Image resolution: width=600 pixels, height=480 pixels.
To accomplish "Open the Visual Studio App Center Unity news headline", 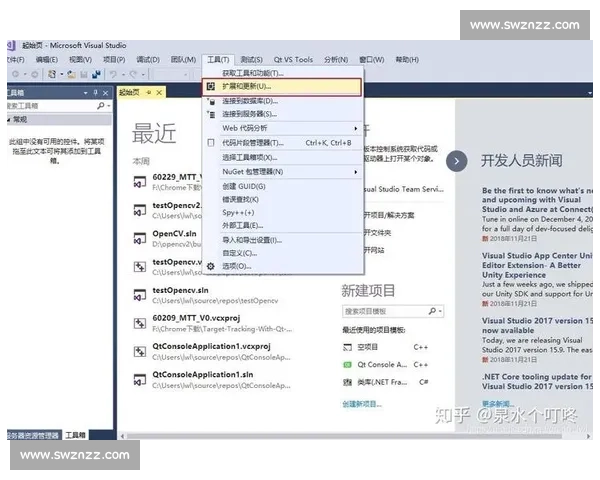I will click(x=537, y=265).
